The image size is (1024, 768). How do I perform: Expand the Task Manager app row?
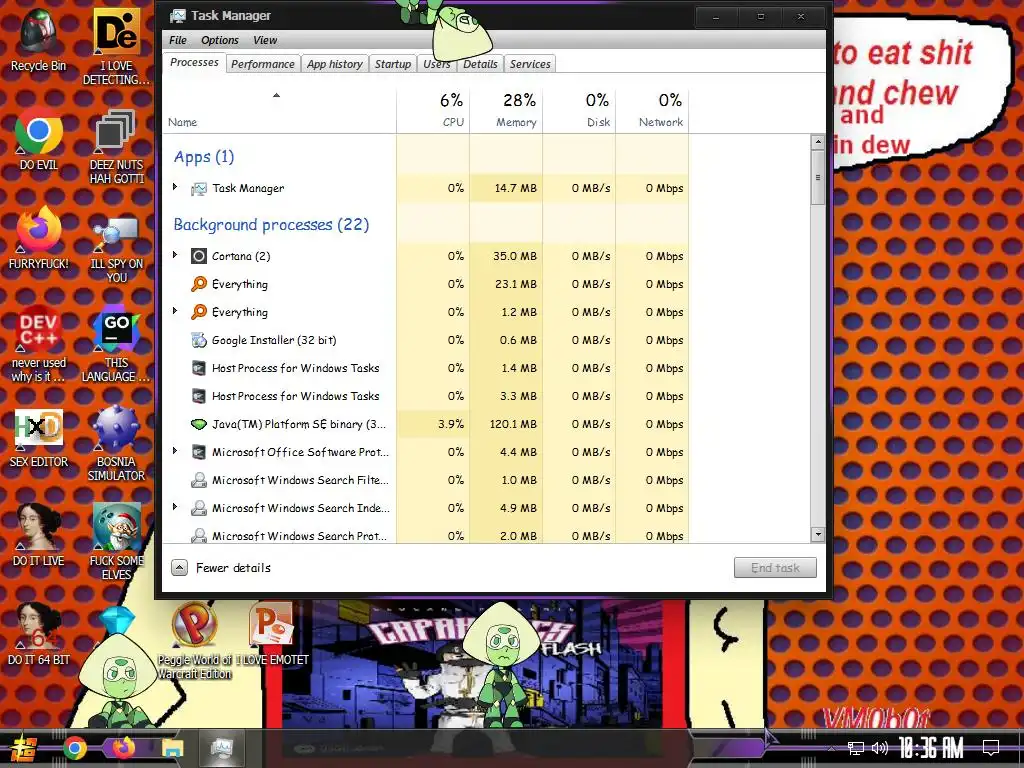tap(175, 187)
